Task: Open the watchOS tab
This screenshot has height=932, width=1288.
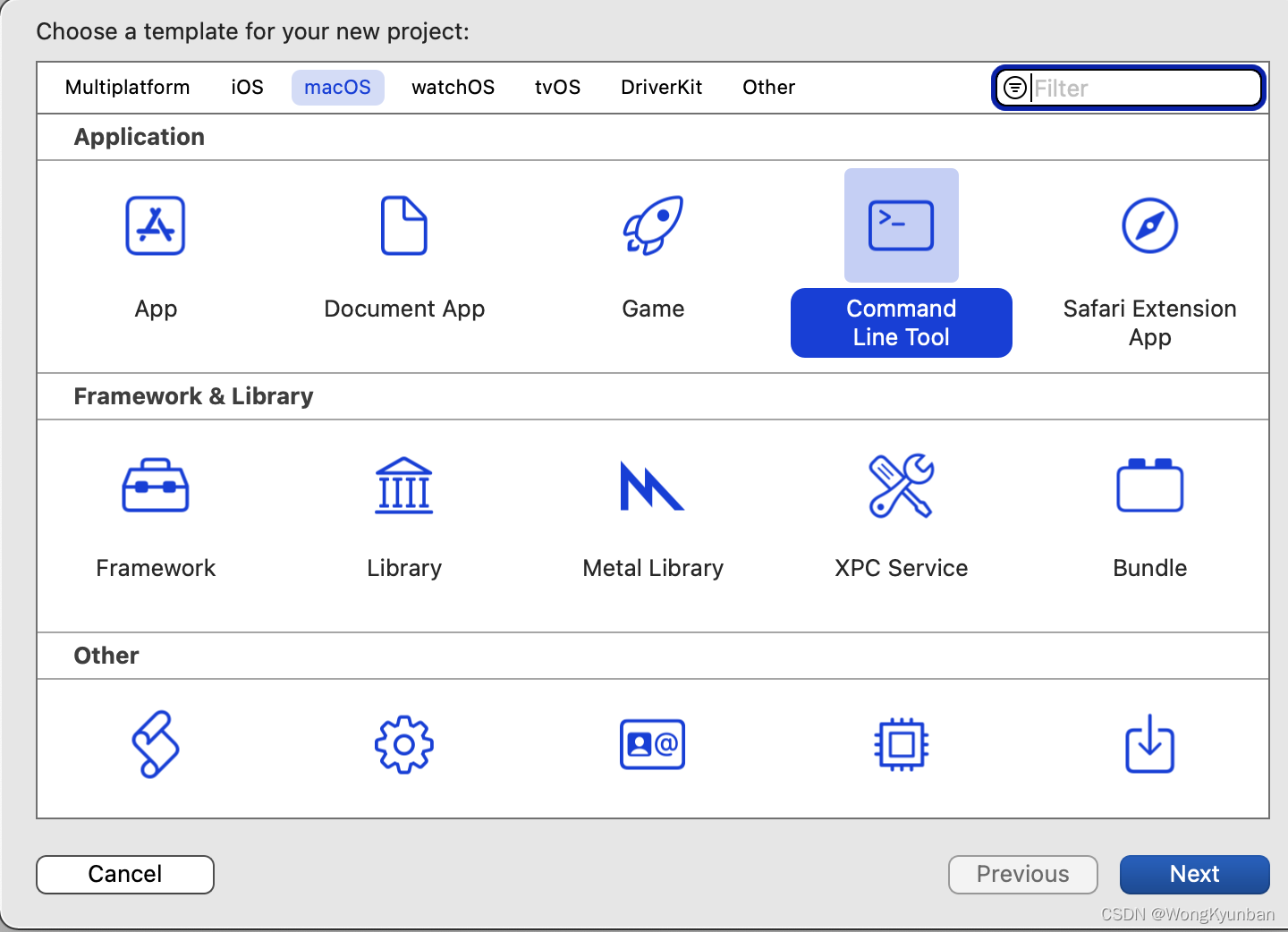Action: (x=453, y=88)
